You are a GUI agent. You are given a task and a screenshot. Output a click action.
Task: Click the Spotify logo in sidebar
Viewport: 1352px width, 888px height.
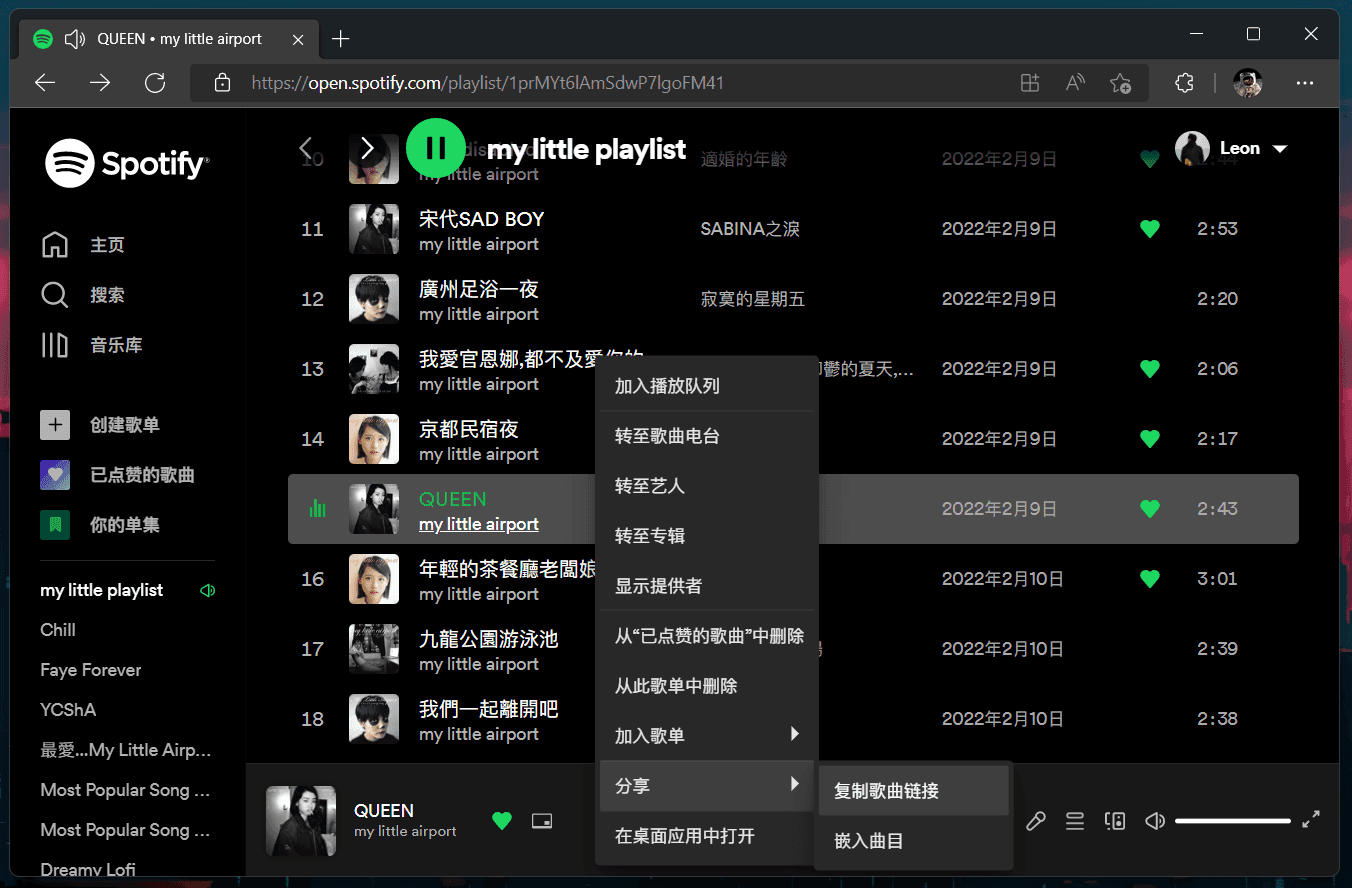tap(126, 163)
